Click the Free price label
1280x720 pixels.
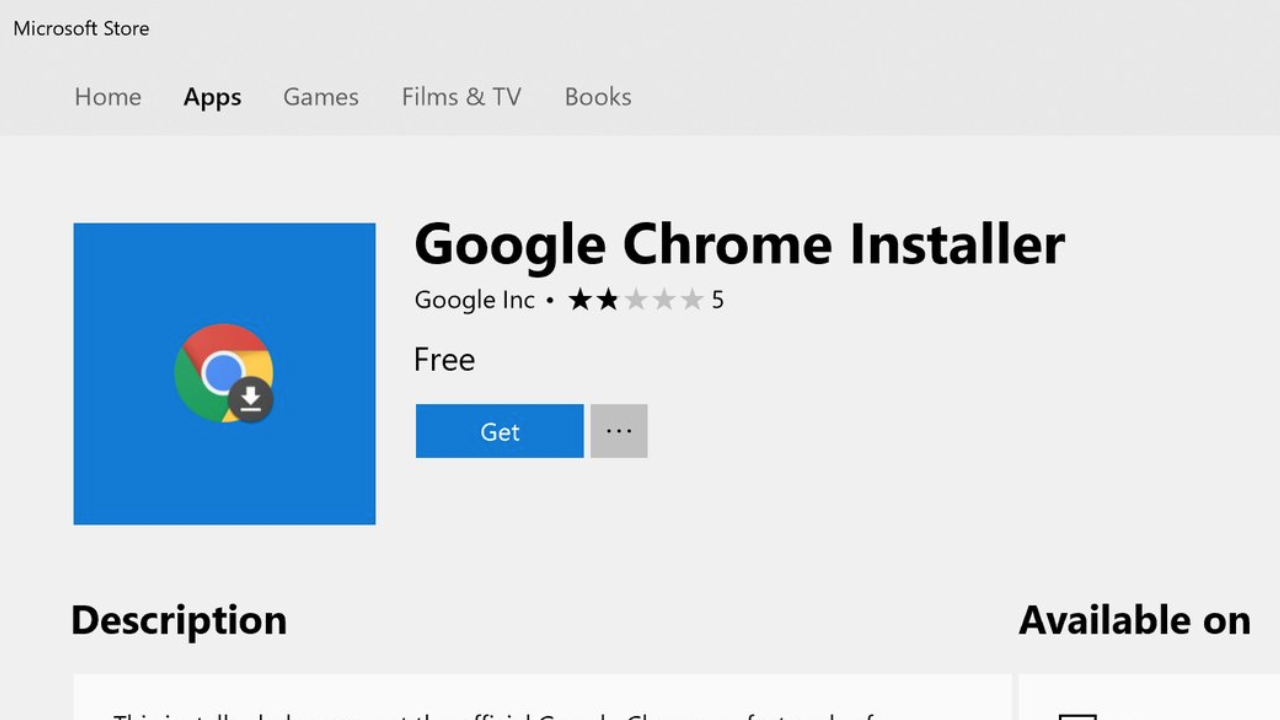coord(444,360)
